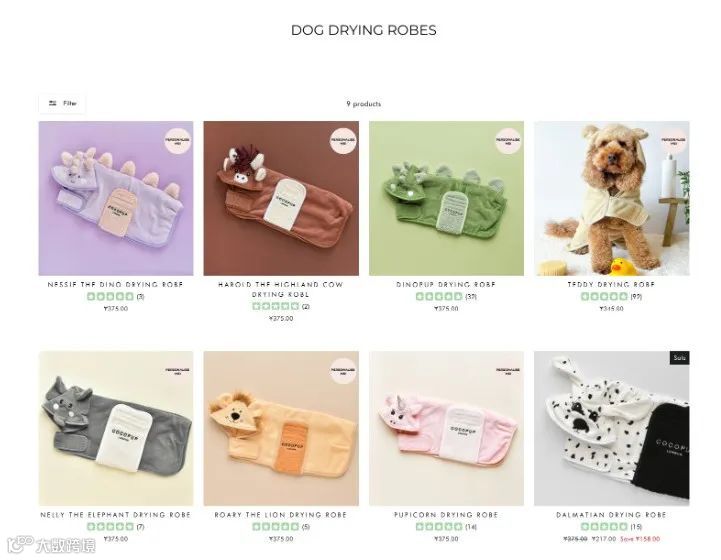Click the Nelly the Elephant Drying Robe title
The height and width of the screenshot is (560, 721).
(116, 515)
